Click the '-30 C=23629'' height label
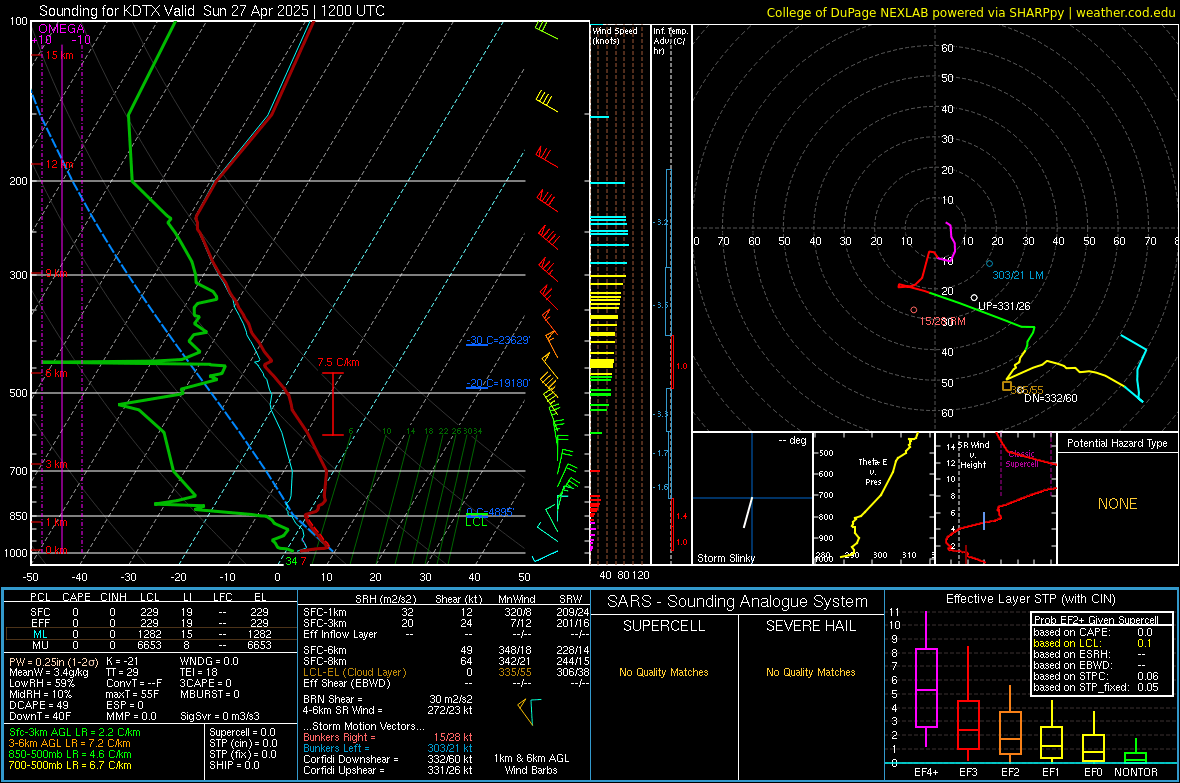 497,340
